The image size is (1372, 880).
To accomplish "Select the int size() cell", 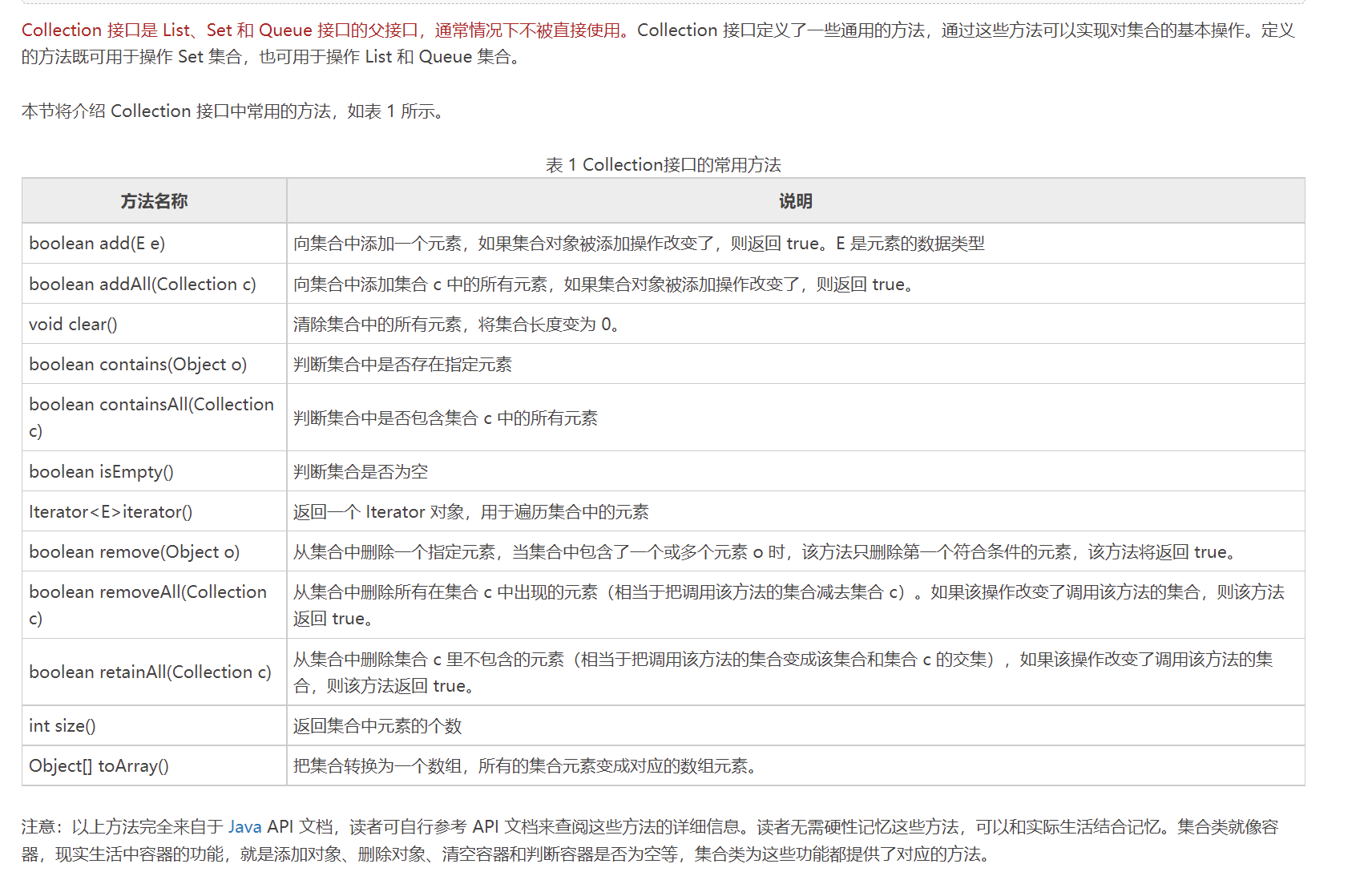I will pos(154,725).
